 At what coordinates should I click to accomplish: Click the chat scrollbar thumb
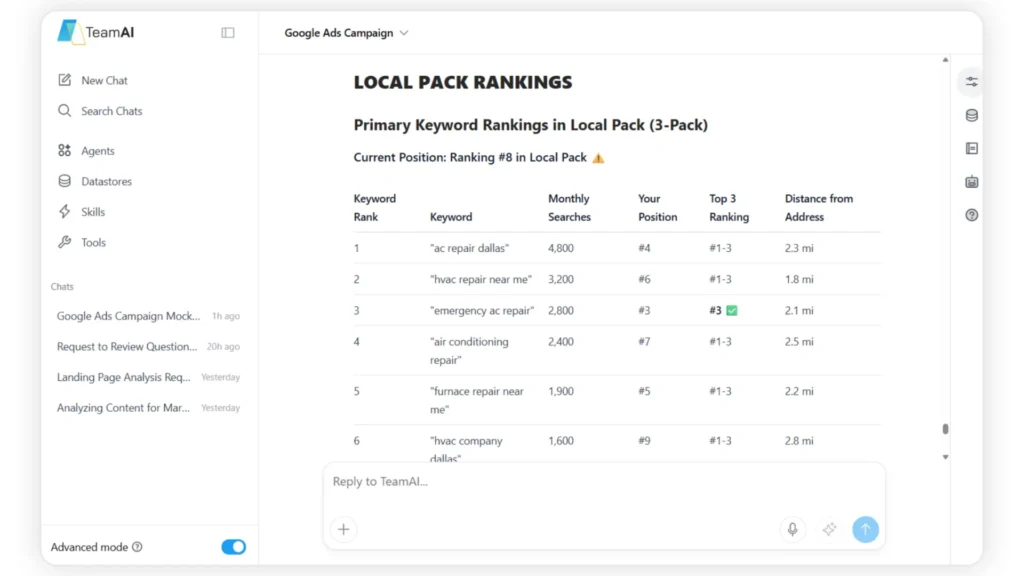click(945, 429)
